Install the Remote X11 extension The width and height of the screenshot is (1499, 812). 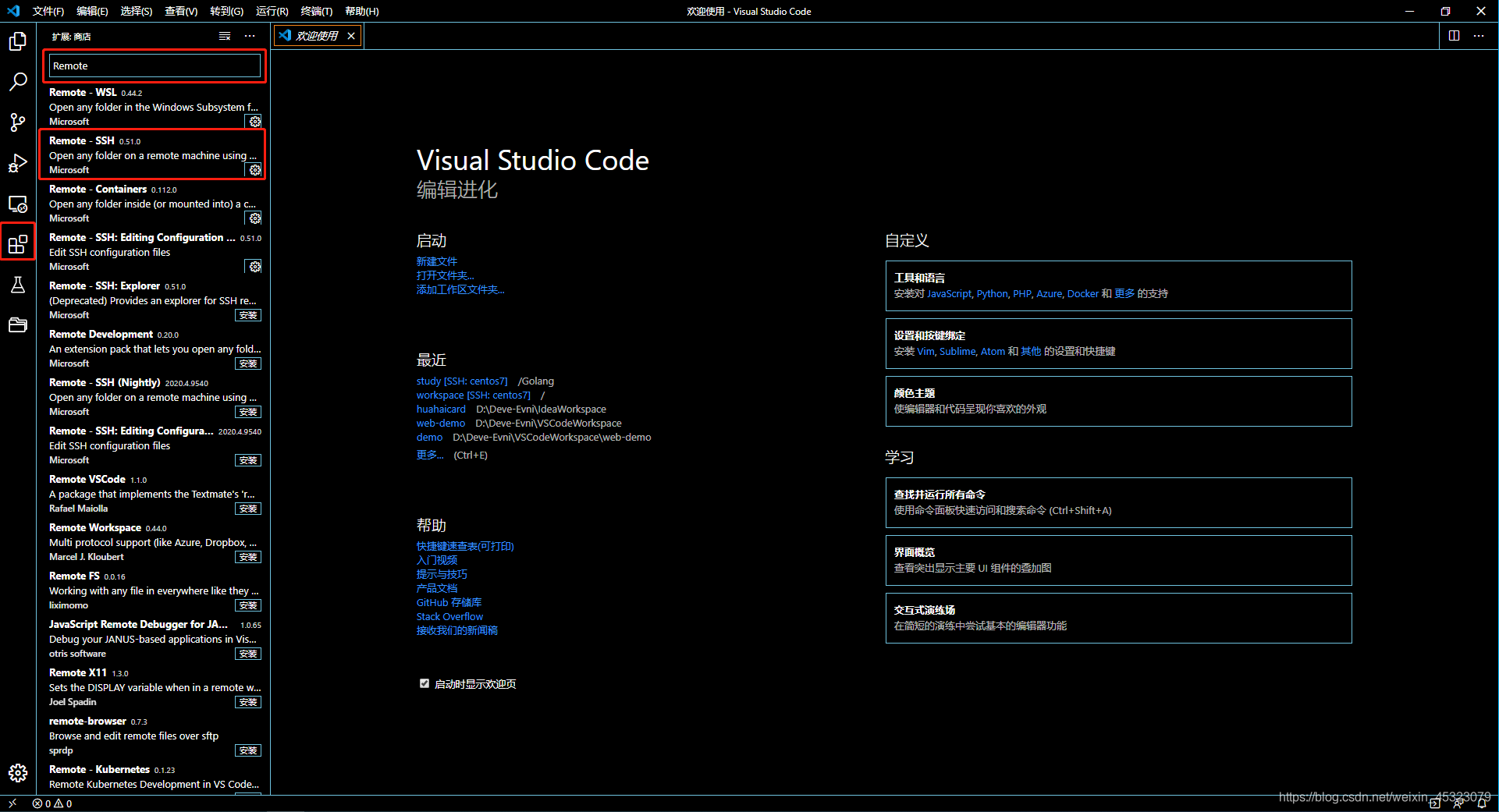coord(248,702)
